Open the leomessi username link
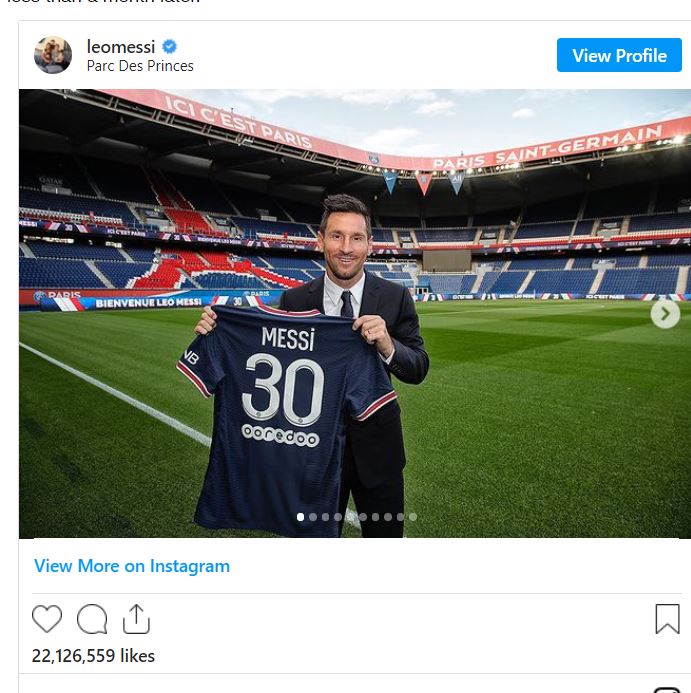 click(x=123, y=47)
